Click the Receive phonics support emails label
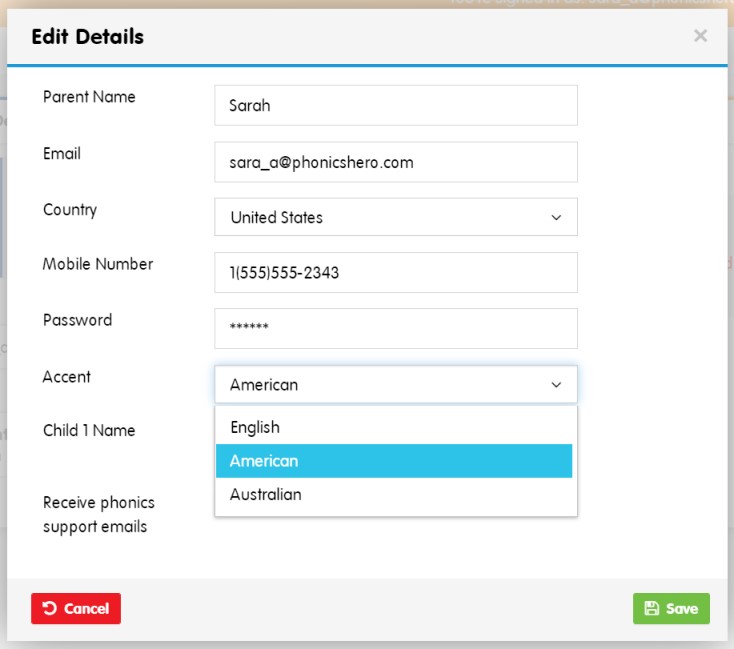Screen dimensions: 734x649 (x=99, y=514)
